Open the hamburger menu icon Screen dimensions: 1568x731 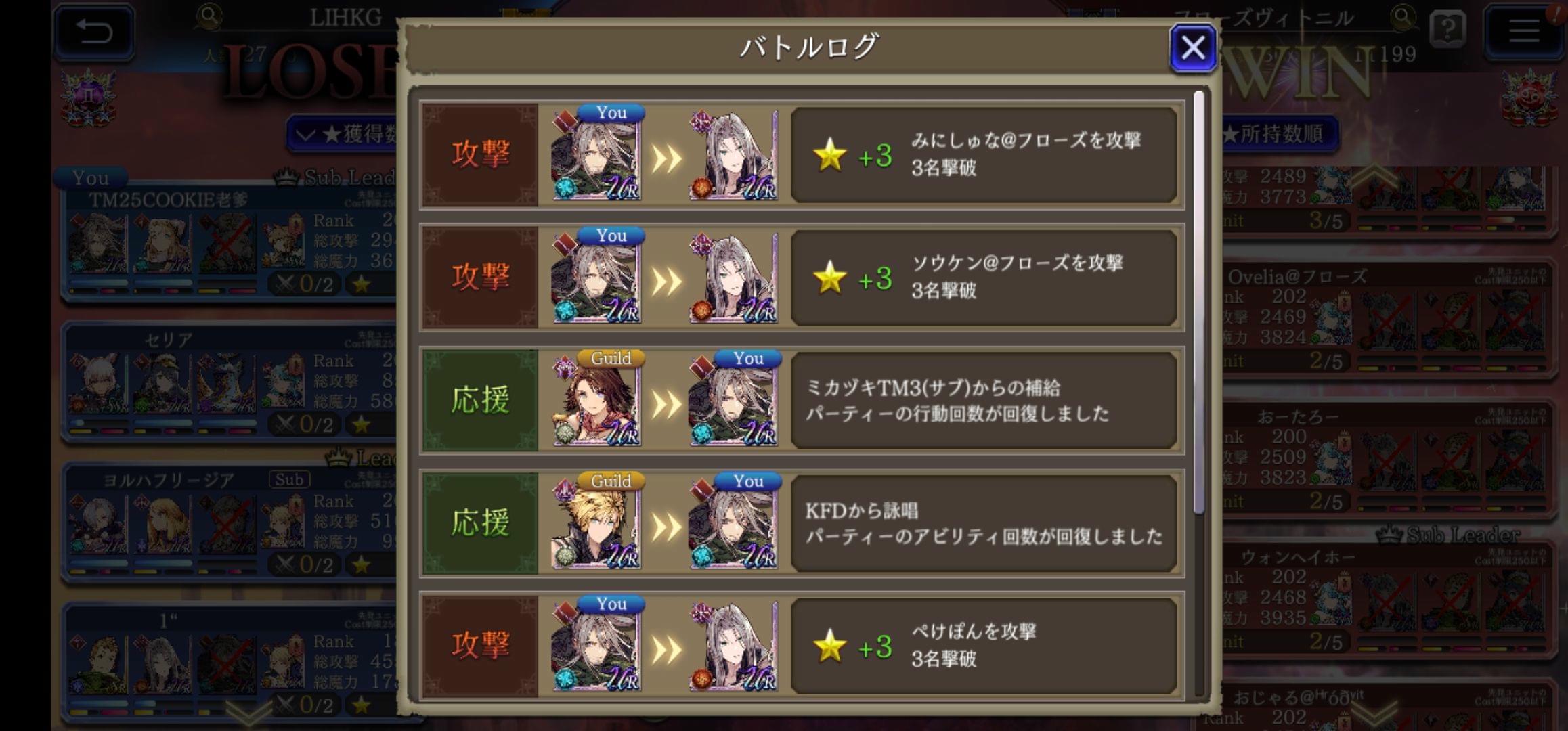point(1524,31)
